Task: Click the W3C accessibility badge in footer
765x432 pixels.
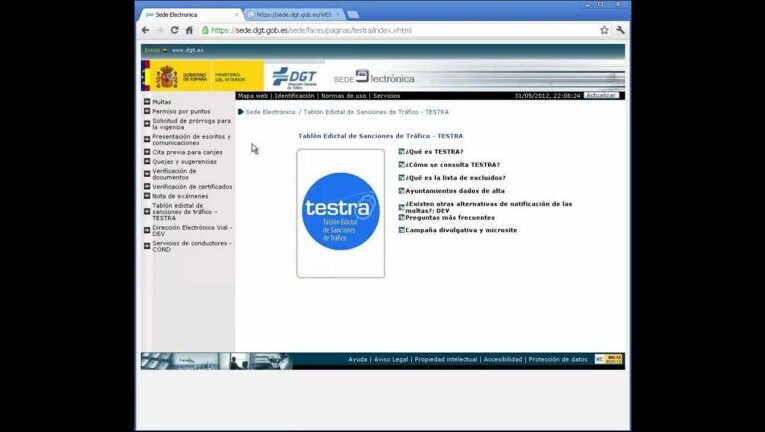Action: pyautogui.click(x=608, y=360)
